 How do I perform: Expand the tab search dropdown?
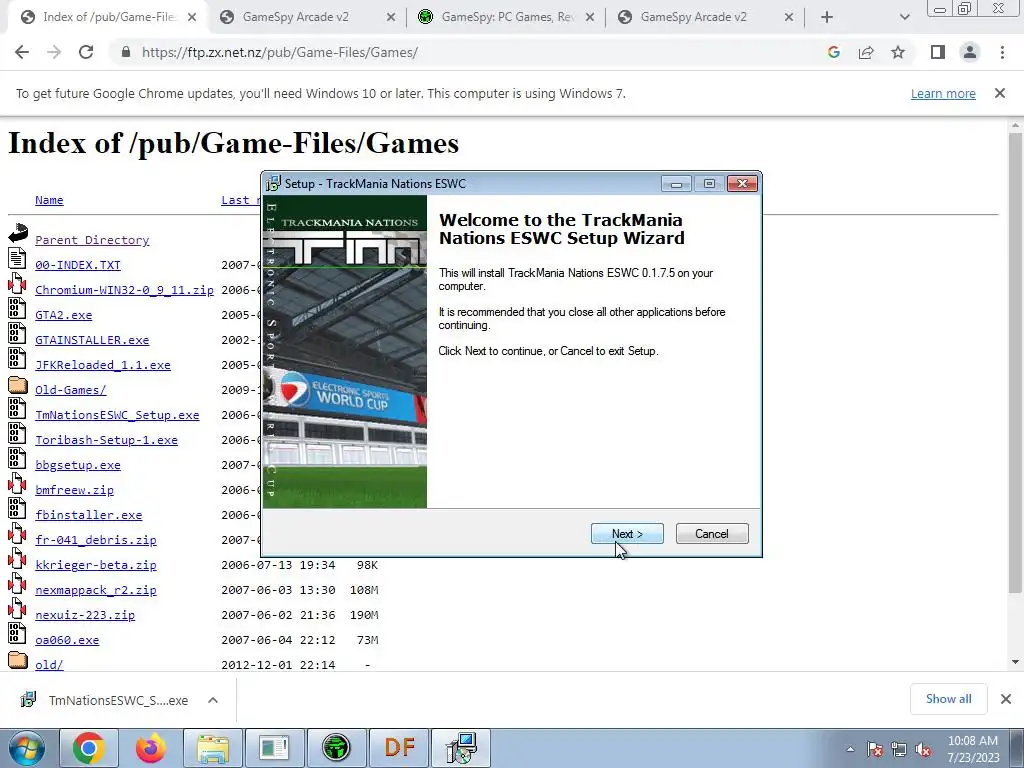pos(904,17)
